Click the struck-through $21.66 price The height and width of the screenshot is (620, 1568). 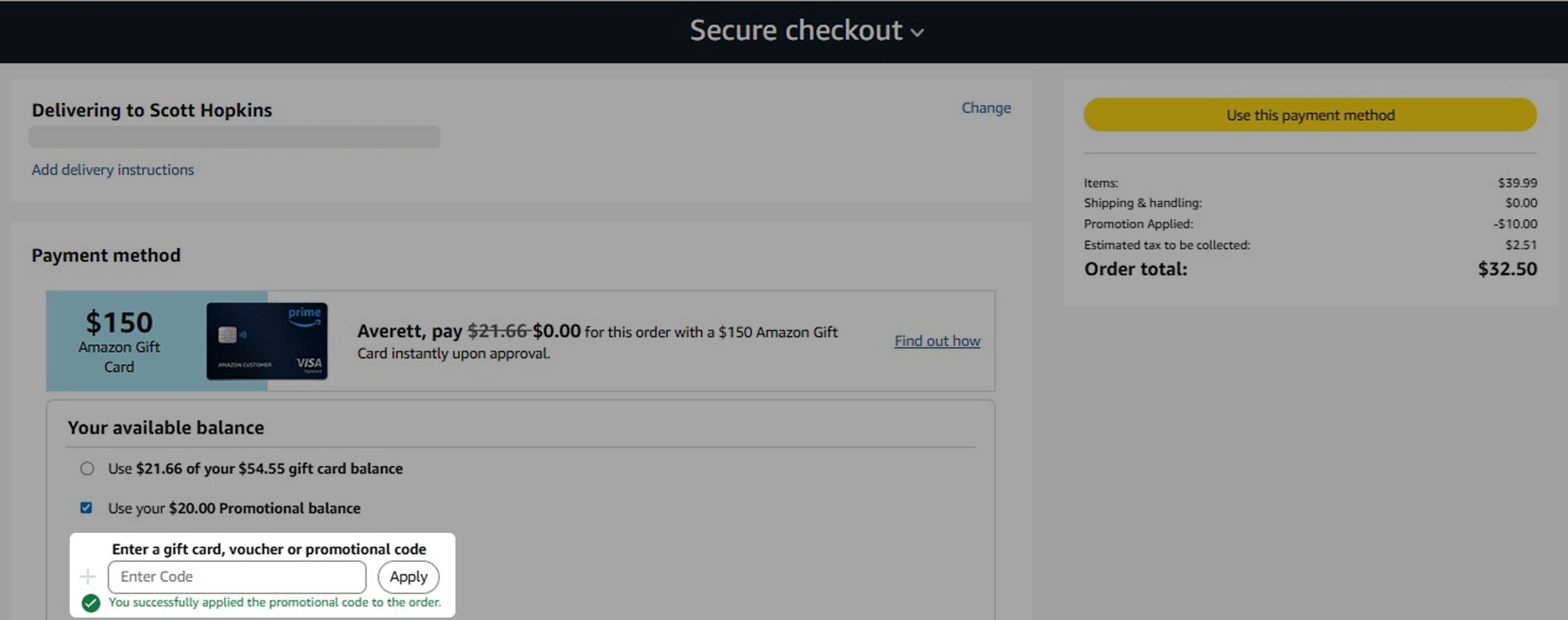[498, 331]
